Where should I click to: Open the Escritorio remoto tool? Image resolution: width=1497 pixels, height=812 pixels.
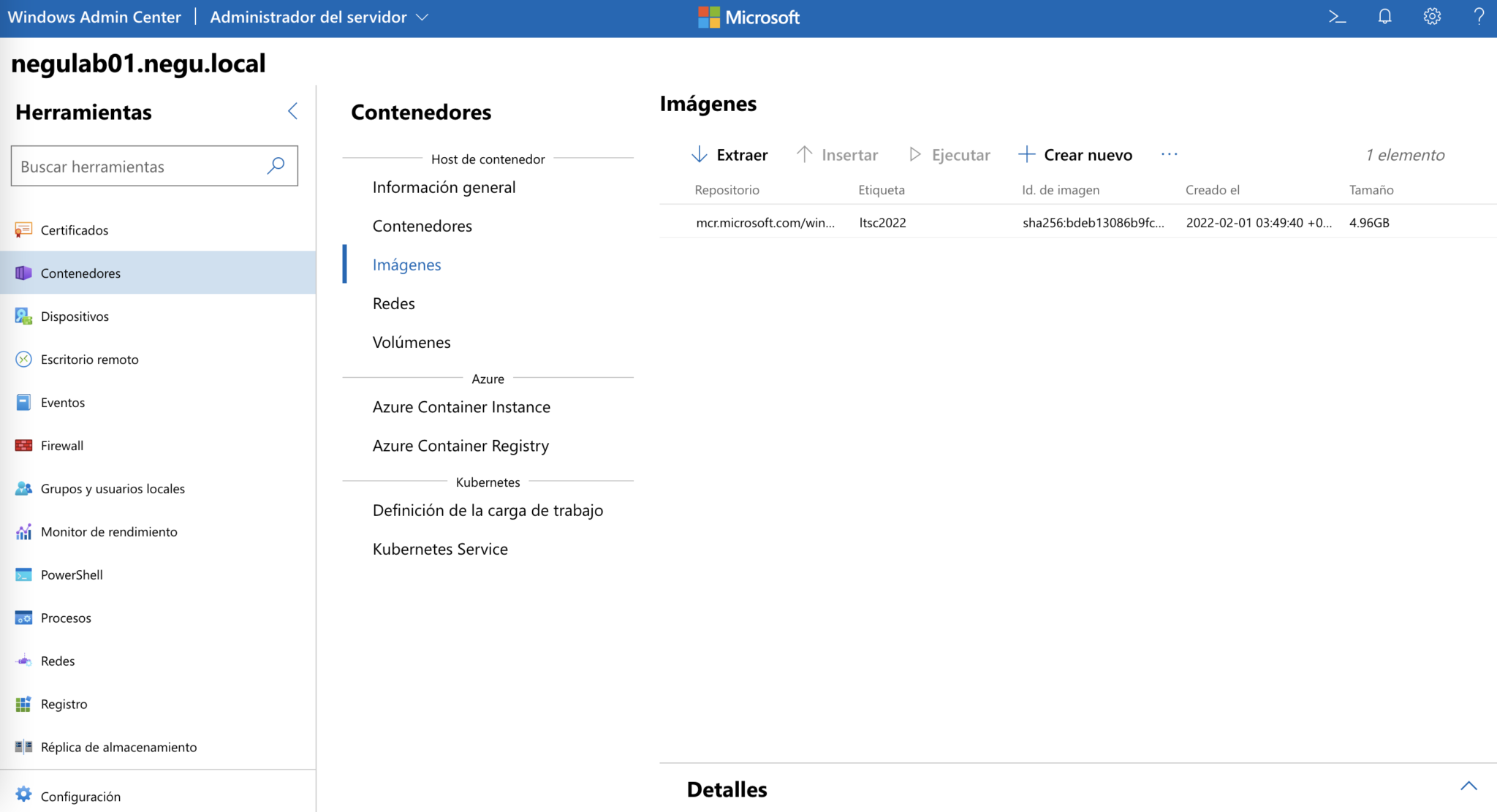[89, 359]
